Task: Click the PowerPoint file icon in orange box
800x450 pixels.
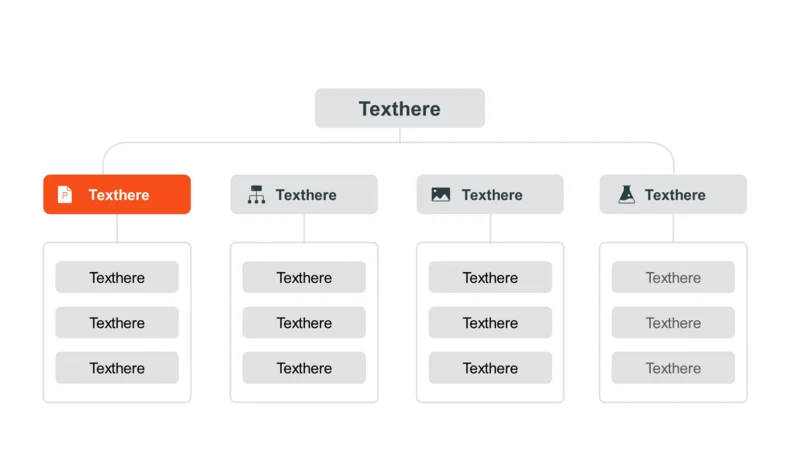Action: tap(65, 194)
